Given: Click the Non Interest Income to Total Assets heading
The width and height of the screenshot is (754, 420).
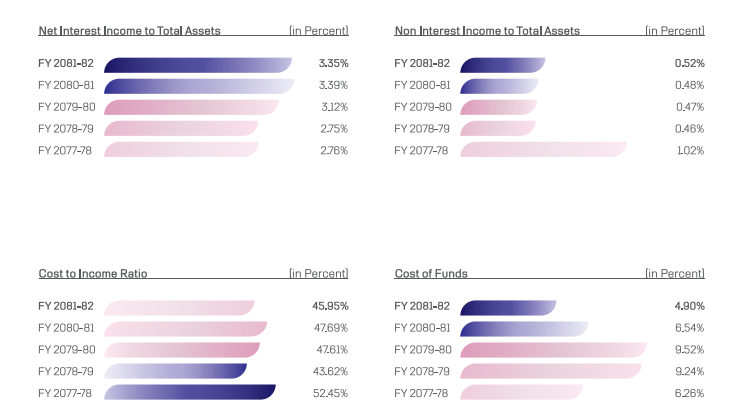Looking at the screenshot, I should pyautogui.click(x=487, y=31).
